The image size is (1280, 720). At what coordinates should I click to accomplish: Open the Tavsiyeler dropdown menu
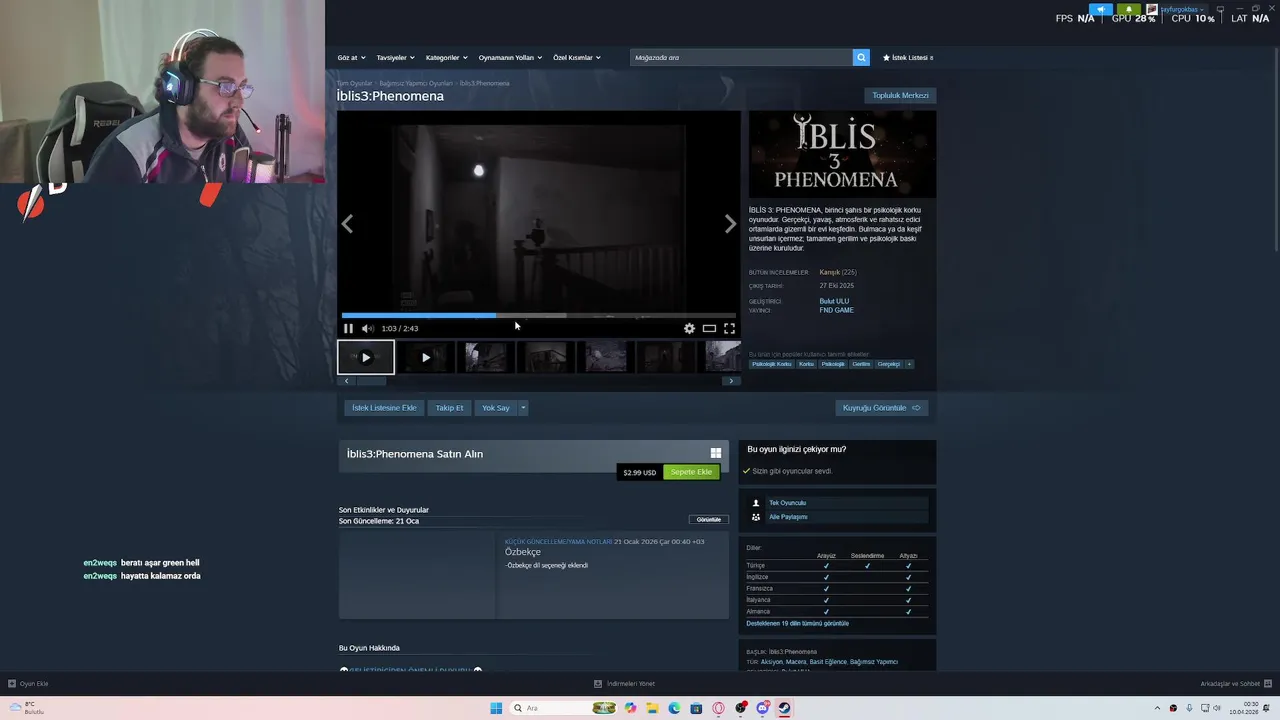click(x=395, y=57)
